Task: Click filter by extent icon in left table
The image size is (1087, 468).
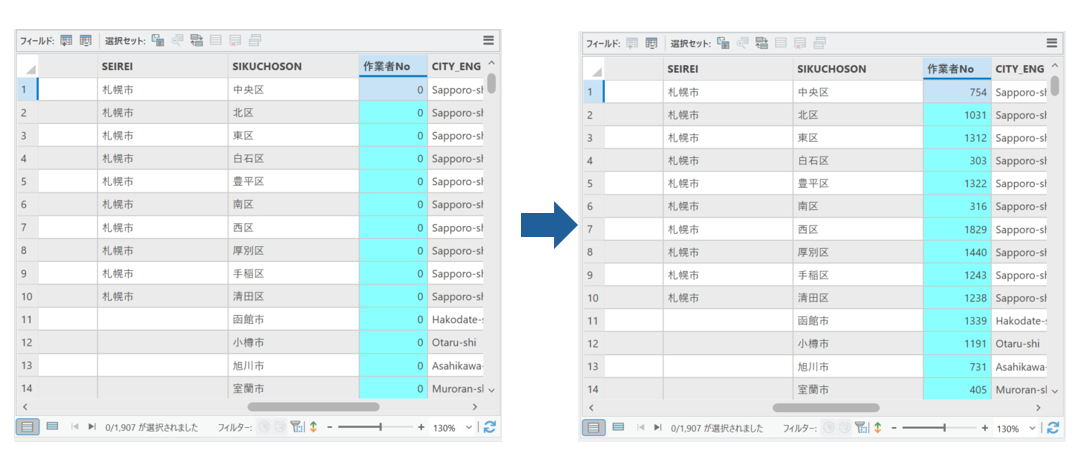Action: point(296,427)
